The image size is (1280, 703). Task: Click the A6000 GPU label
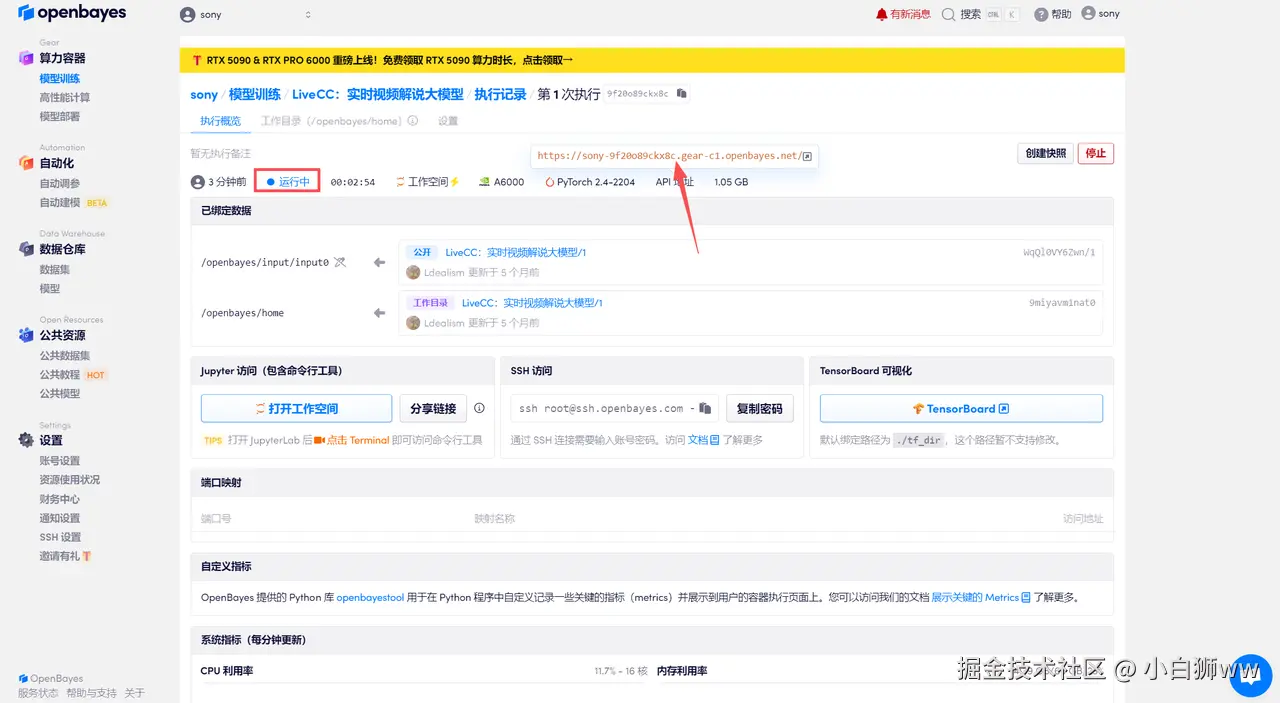[502, 182]
